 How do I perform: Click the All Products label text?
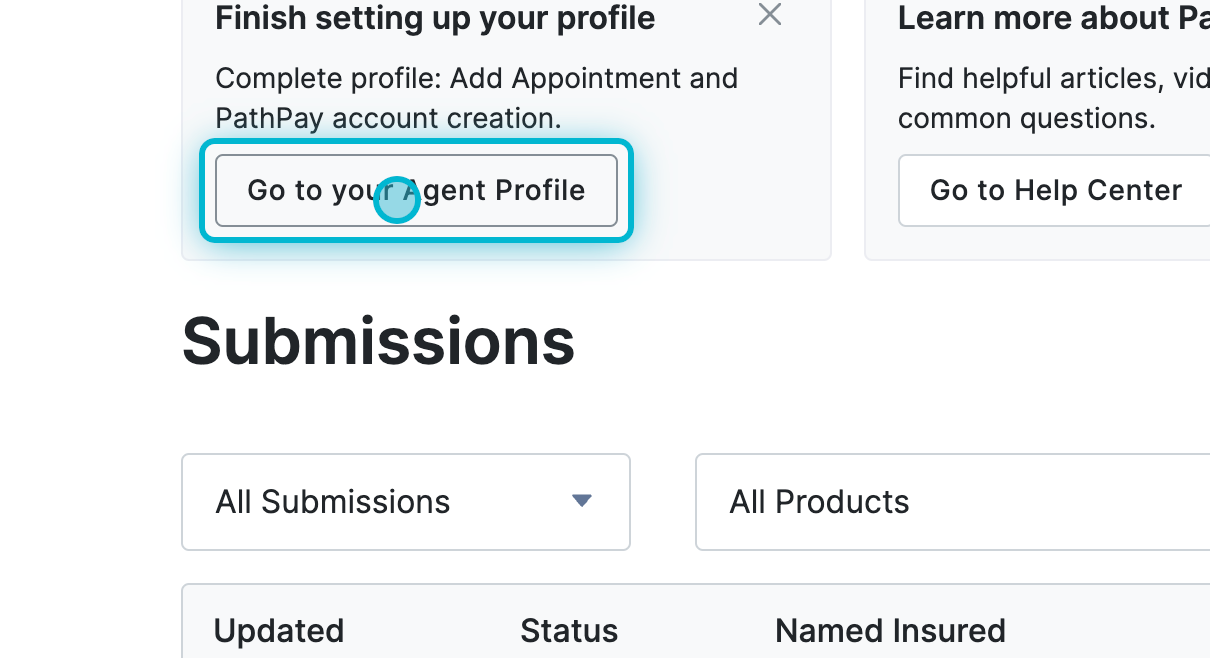pyautogui.click(x=819, y=502)
